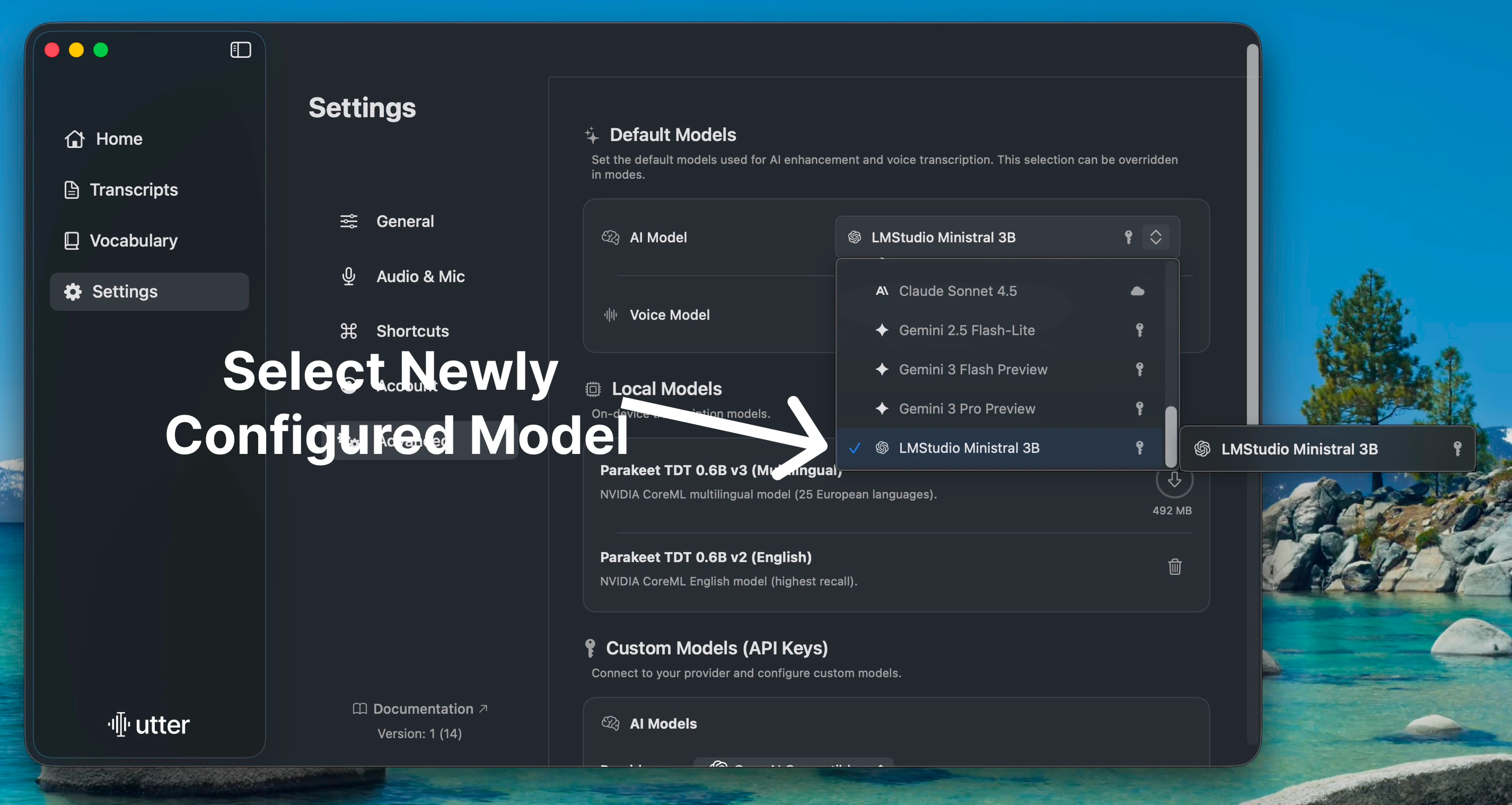Switch to the Audio & Mic tab
Viewport: 1512px width, 805px height.
click(x=420, y=276)
